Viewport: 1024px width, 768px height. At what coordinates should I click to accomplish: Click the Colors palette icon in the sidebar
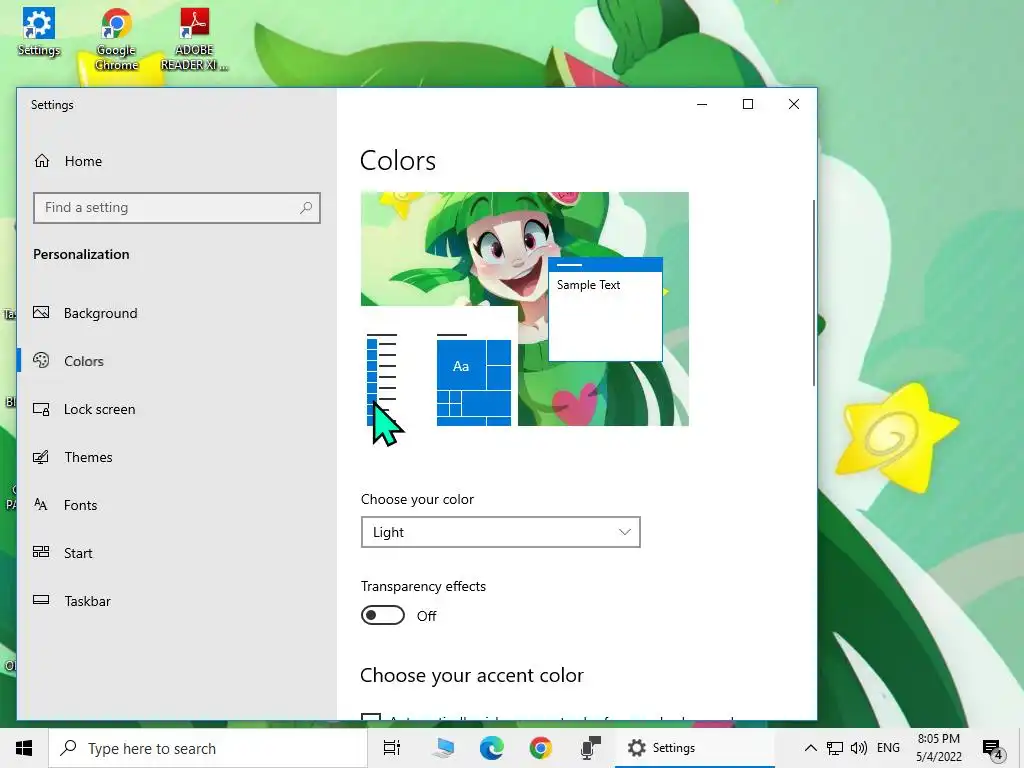[x=41, y=360]
